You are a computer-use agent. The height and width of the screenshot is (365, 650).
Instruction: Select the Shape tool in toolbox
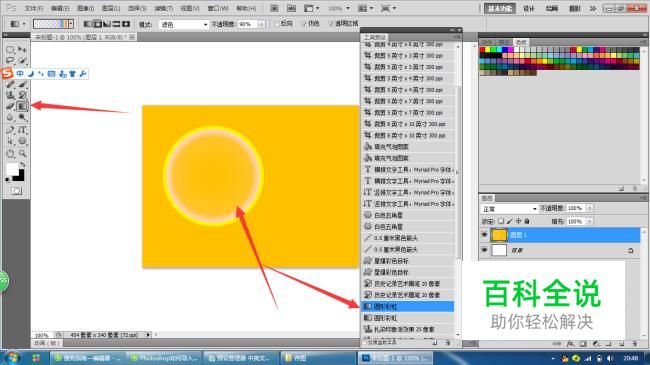(x=22, y=141)
